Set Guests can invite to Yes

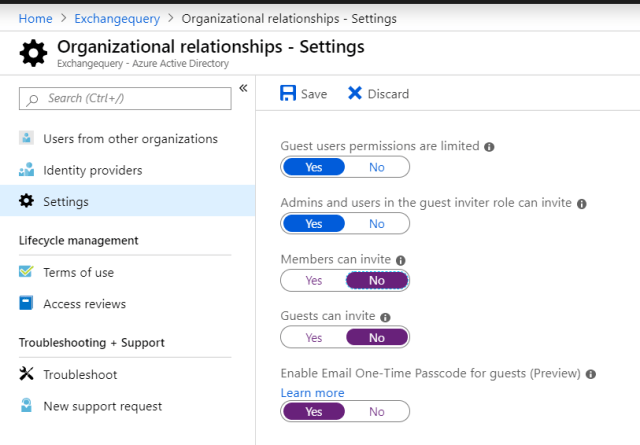[x=314, y=338]
